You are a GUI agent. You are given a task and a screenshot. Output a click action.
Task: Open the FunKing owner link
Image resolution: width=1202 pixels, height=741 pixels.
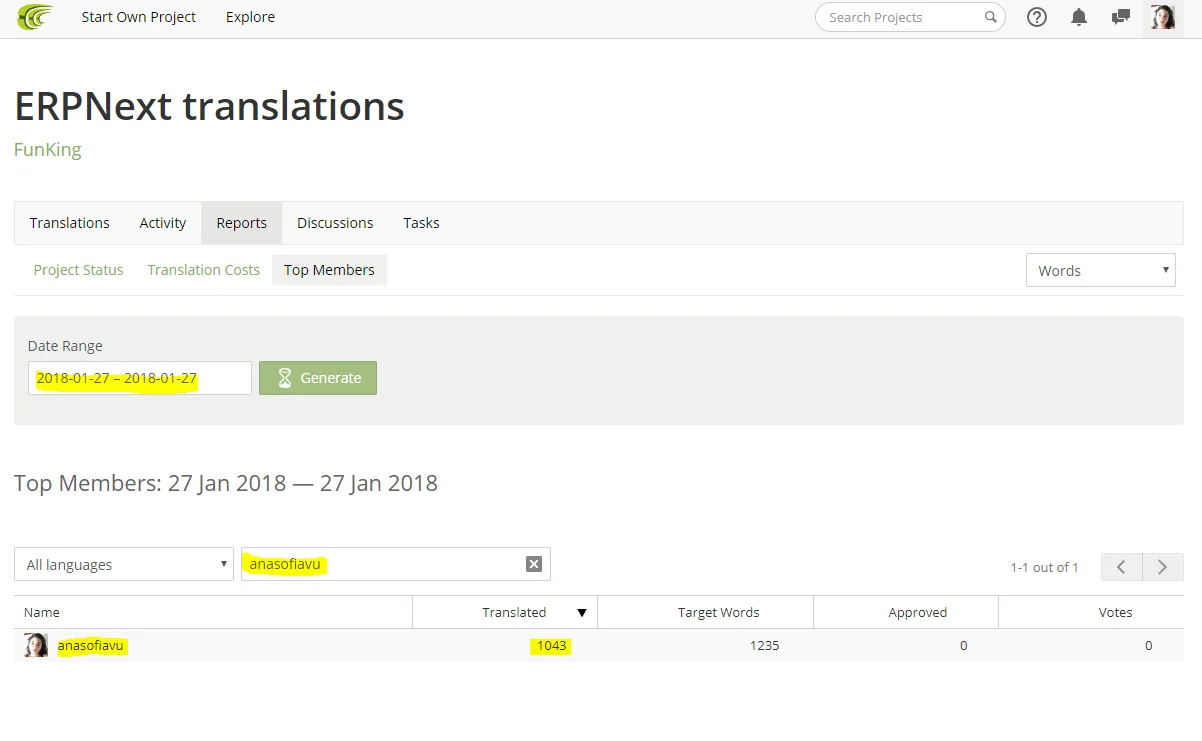click(x=48, y=150)
